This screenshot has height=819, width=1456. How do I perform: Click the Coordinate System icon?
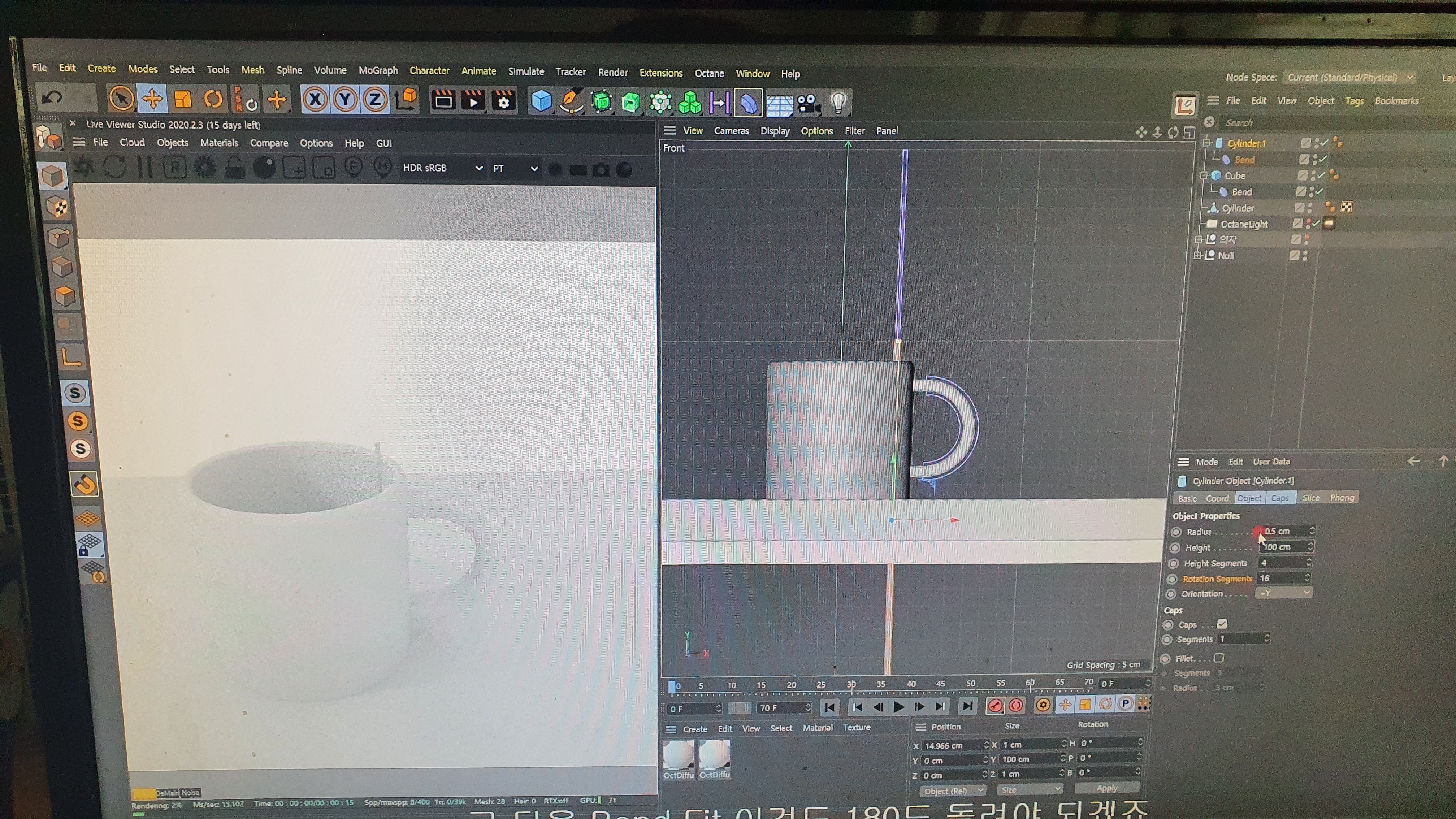(406, 101)
